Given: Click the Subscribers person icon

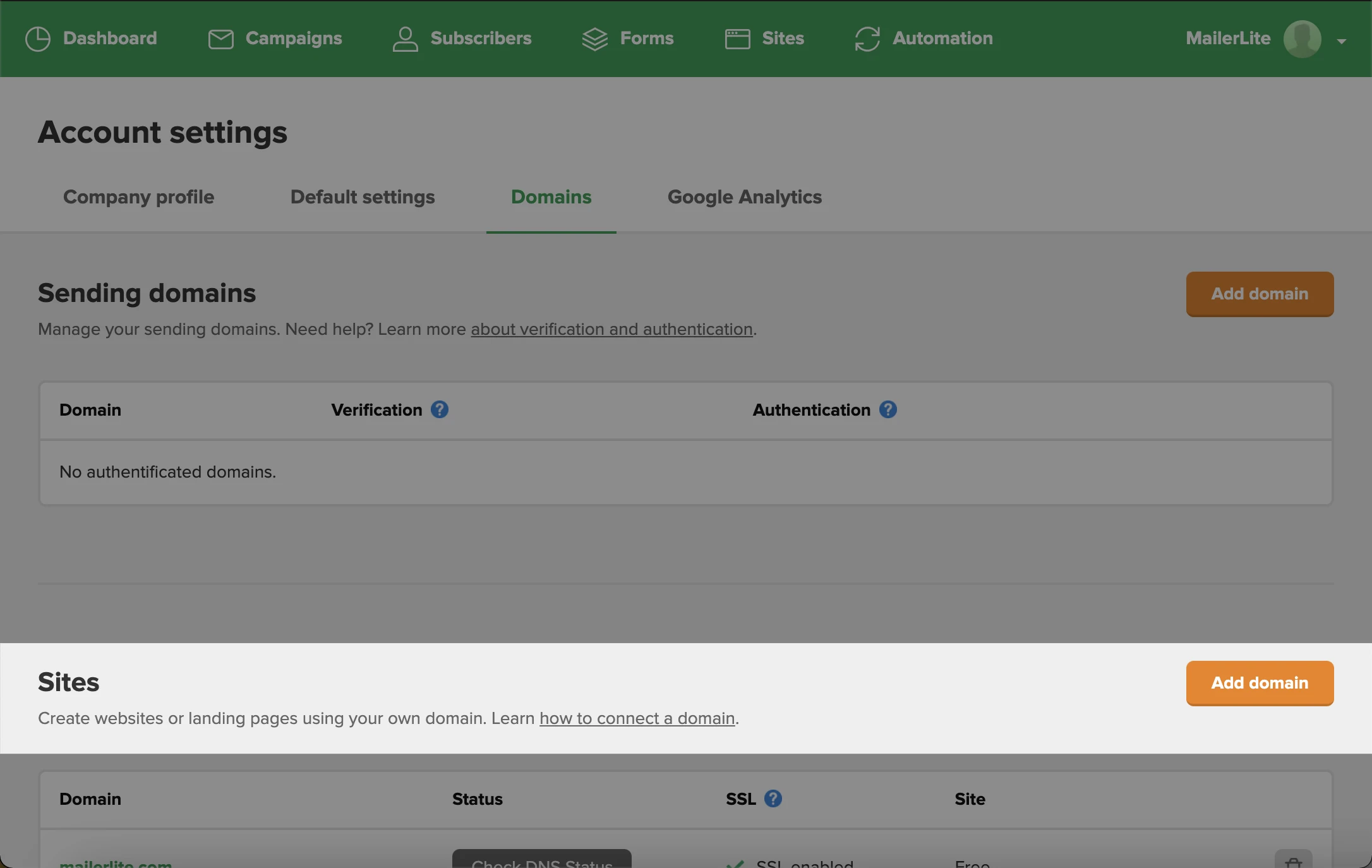Looking at the screenshot, I should pyautogui.click(x=405, y=39).
